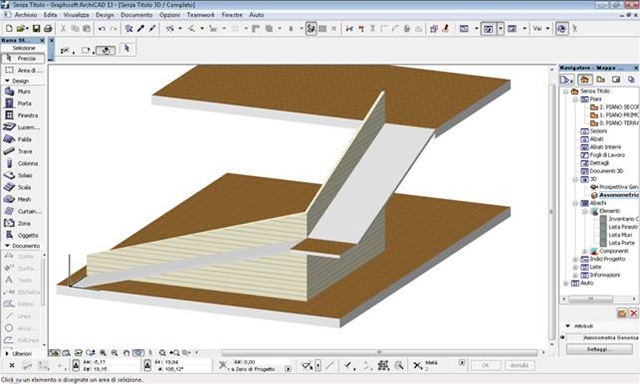Select 2. PIANO SECONDO in Navigator
The image size is (640, 384).
click(x=614, y=107)
